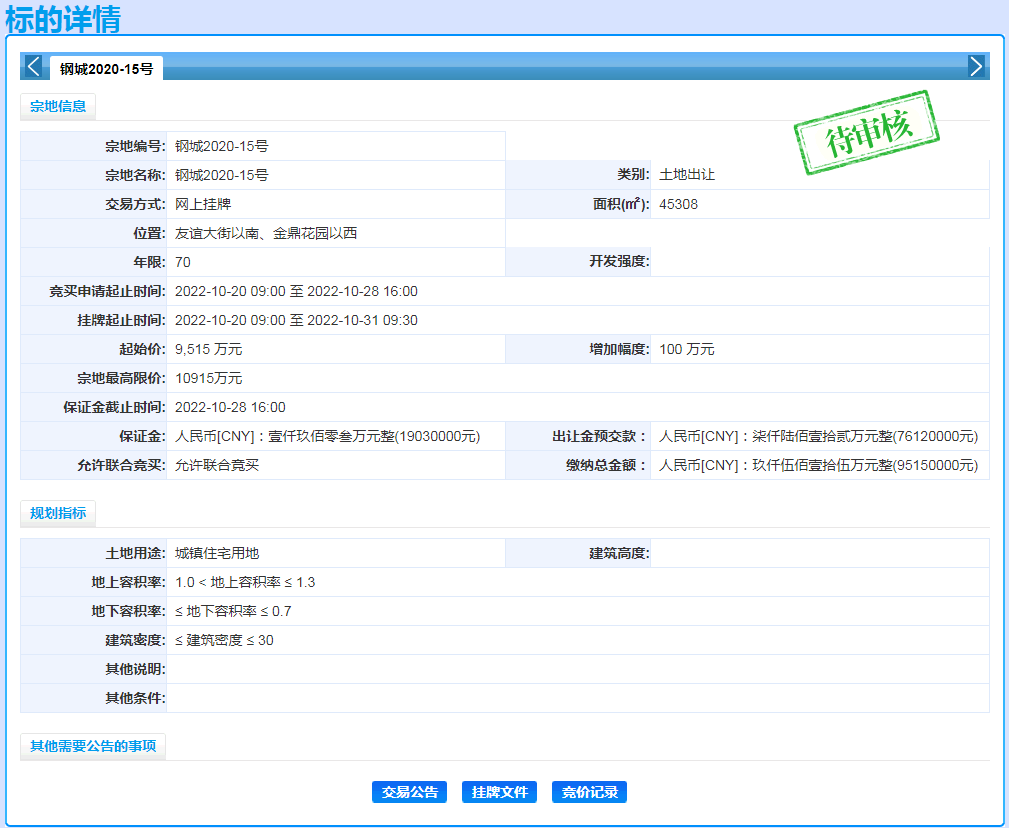Click the 交易公告 button
The width and height of the screenshot is (1009, 828).
(409, 792)
